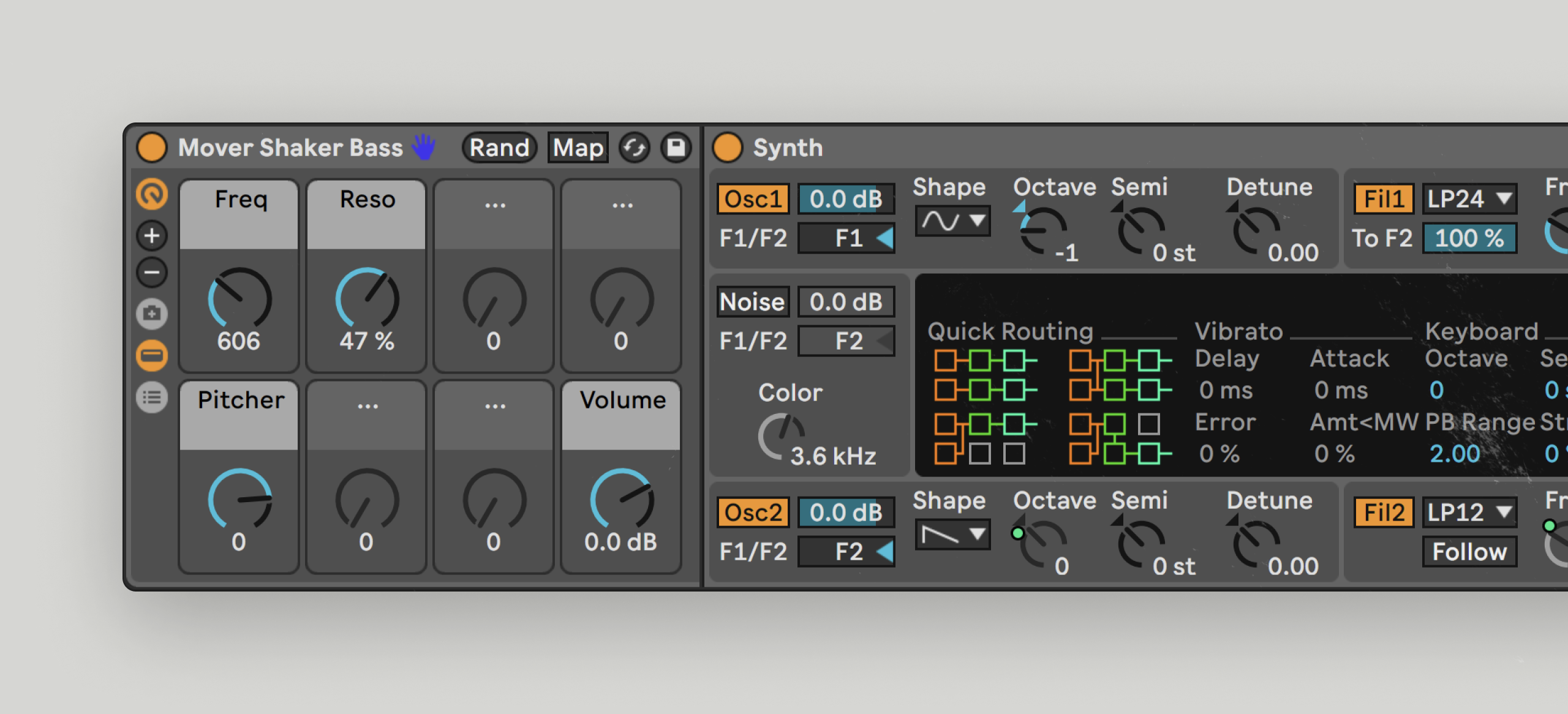Click the hot-swap preset circular arrows icon
Screen dimensions: 1568x714
[x=635, y=148]
